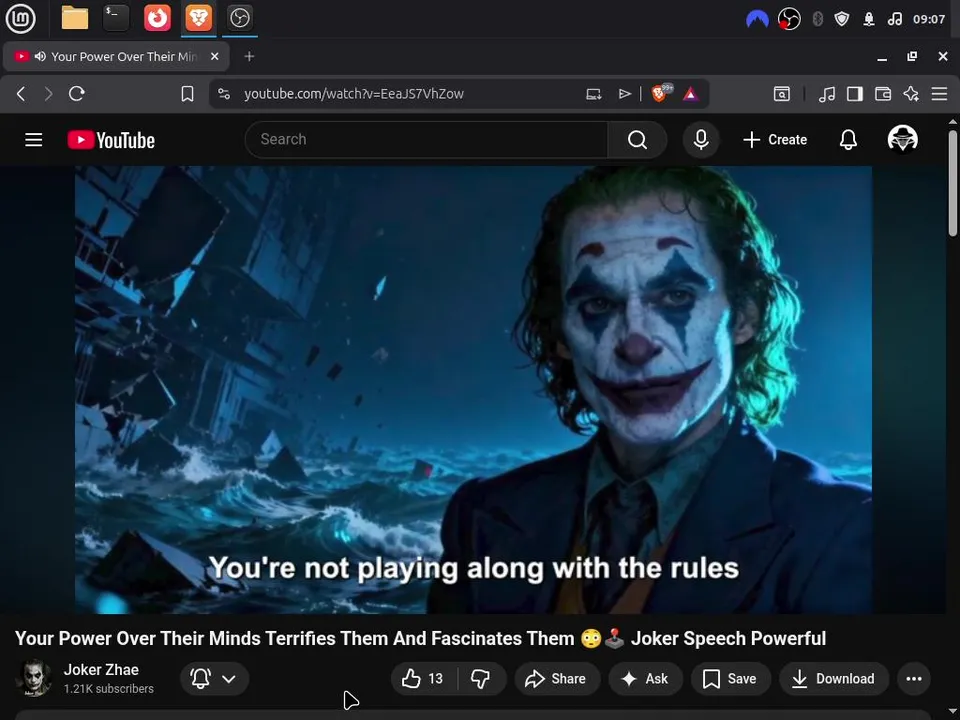Open the blue VPN tray icon

tap(757, 19)
